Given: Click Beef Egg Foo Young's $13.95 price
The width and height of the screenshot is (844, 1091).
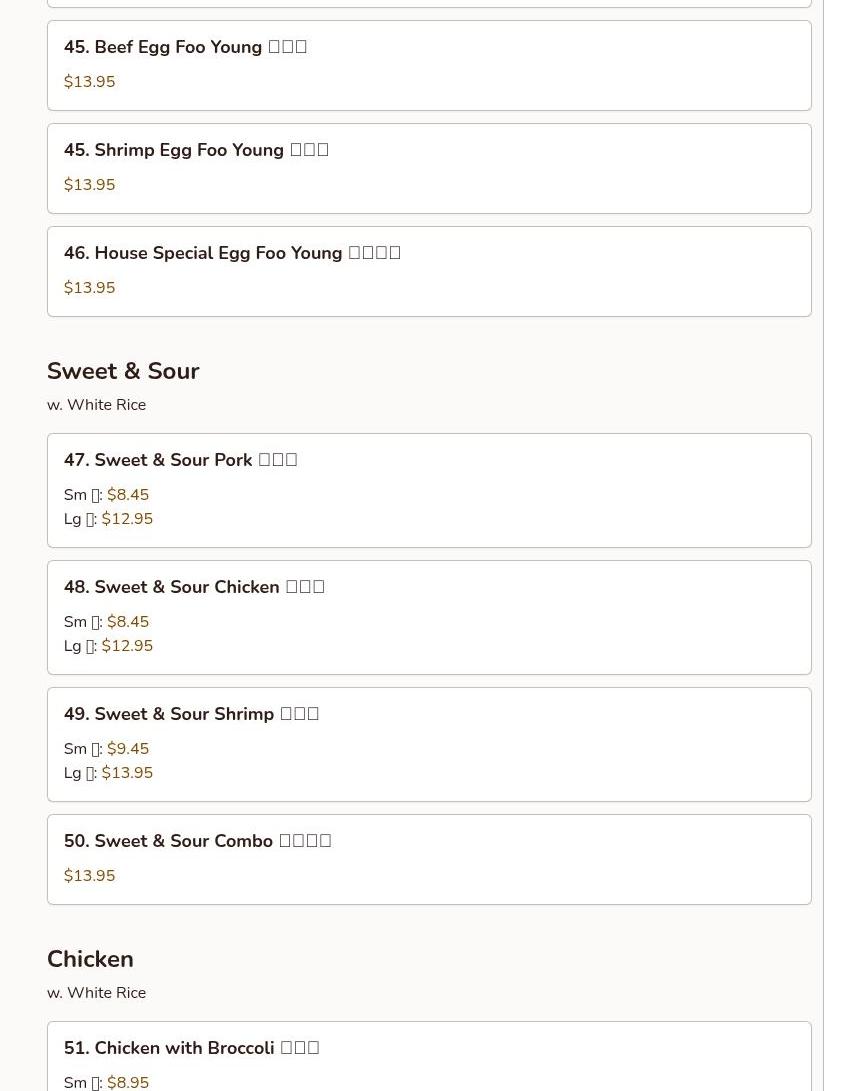Looking at the screenshot, I should (x=89, y=82).
